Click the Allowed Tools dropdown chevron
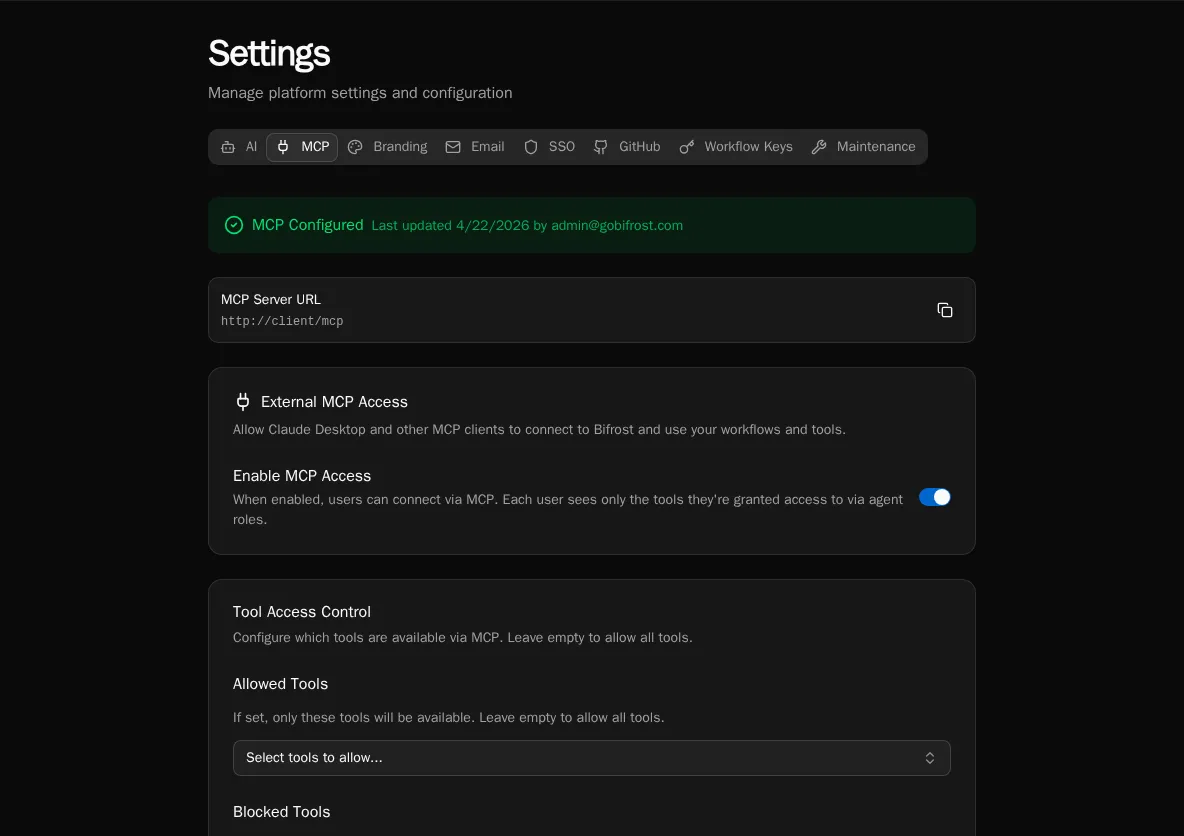 click(929, 758)
